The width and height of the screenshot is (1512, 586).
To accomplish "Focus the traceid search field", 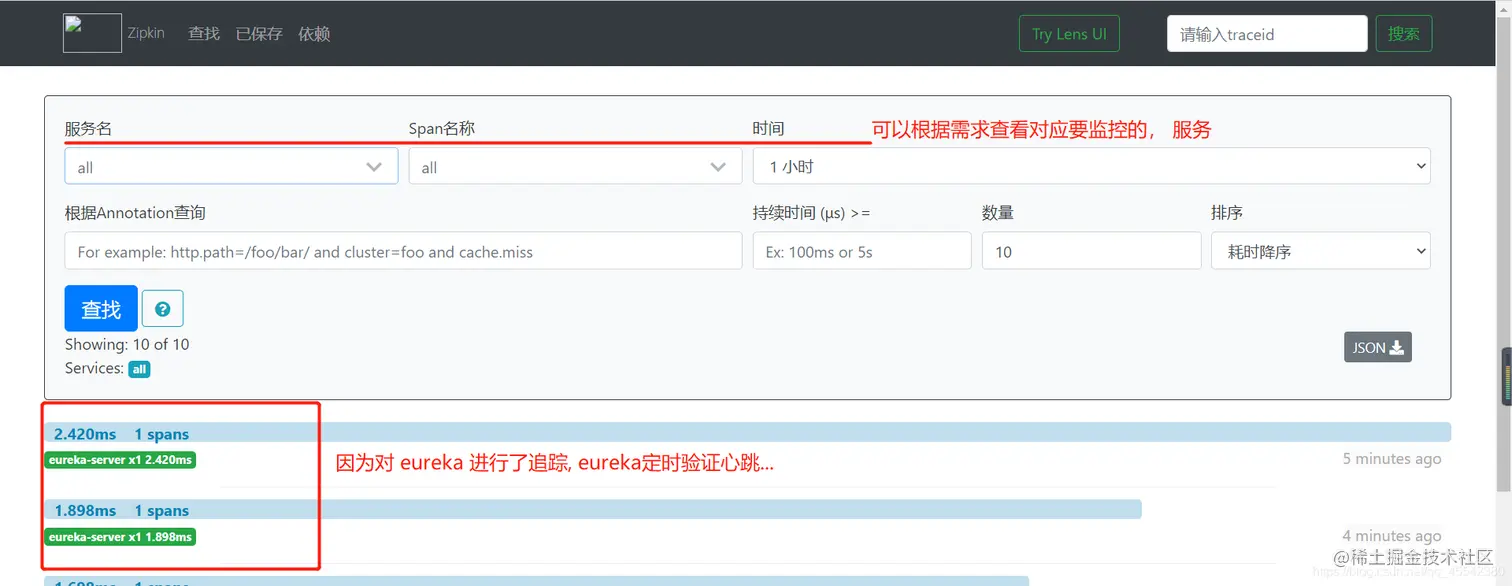I will pos(1267,33).
